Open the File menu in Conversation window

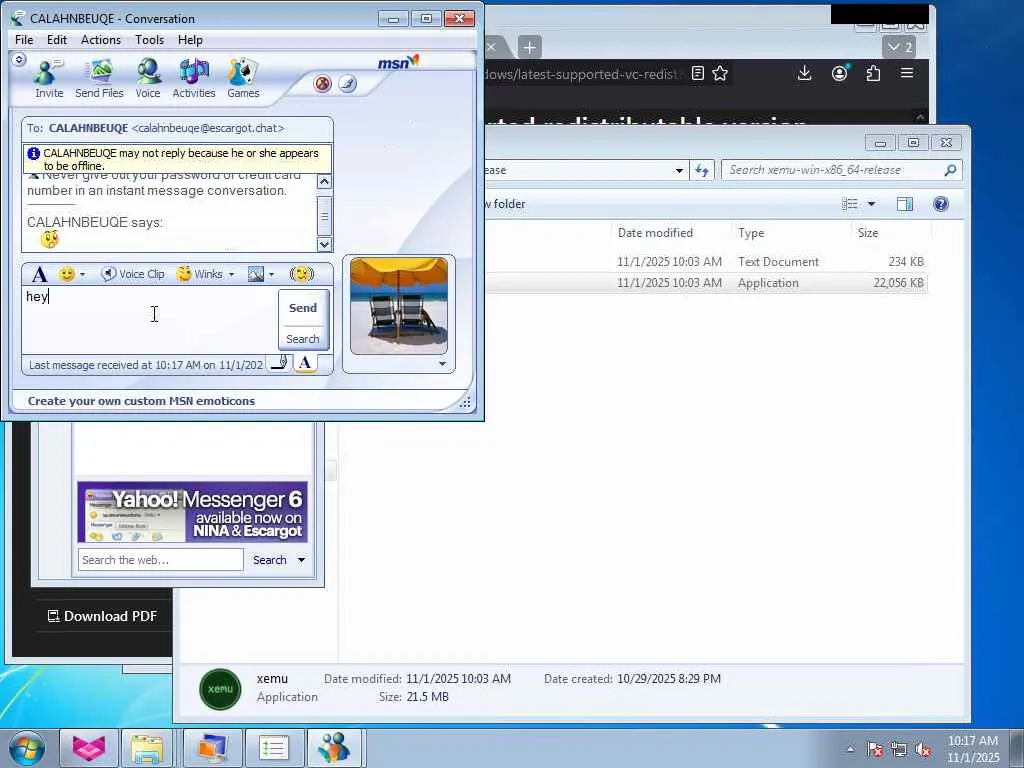(x=24, y=40)
